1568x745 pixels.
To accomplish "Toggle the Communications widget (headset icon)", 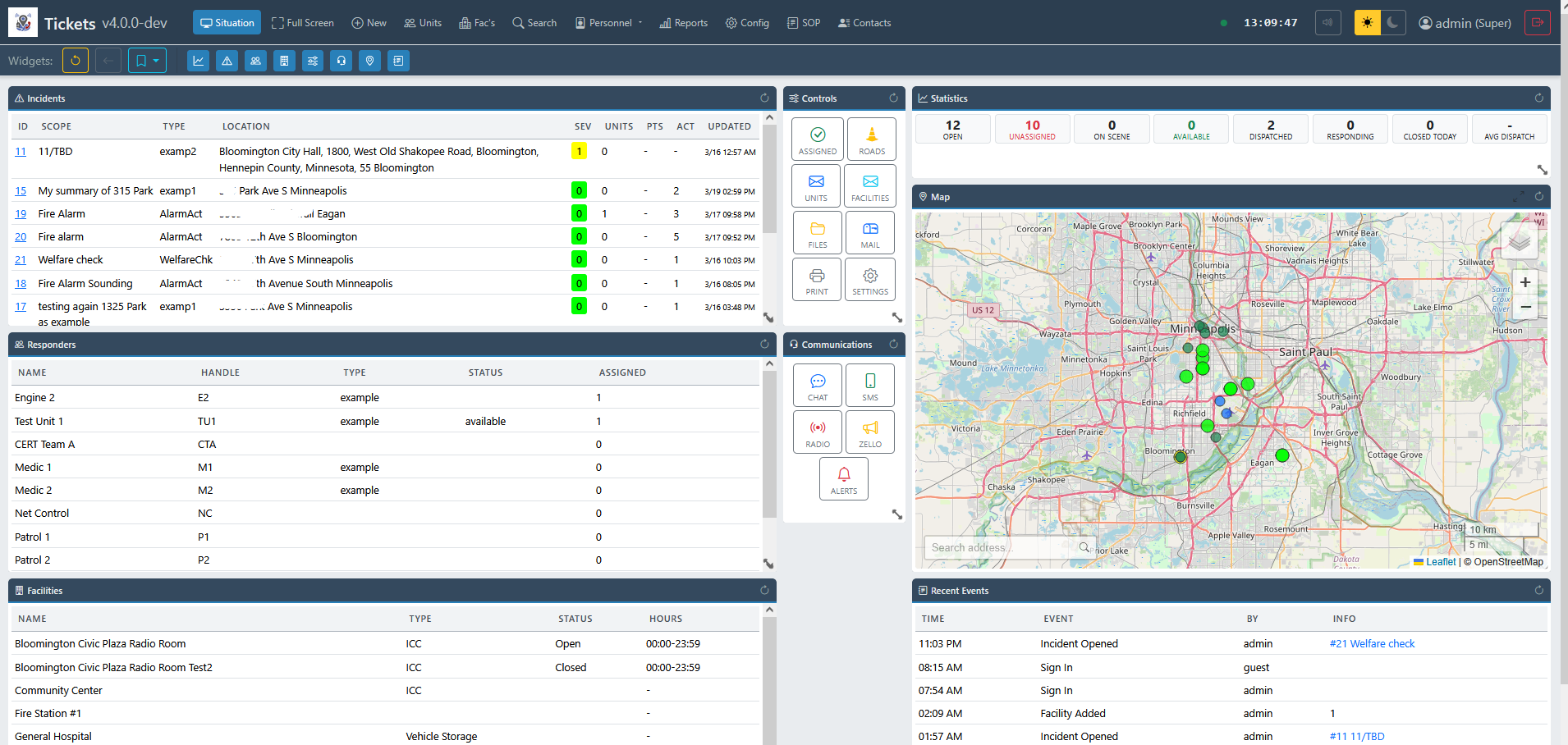I will click(x=342, y=61).
